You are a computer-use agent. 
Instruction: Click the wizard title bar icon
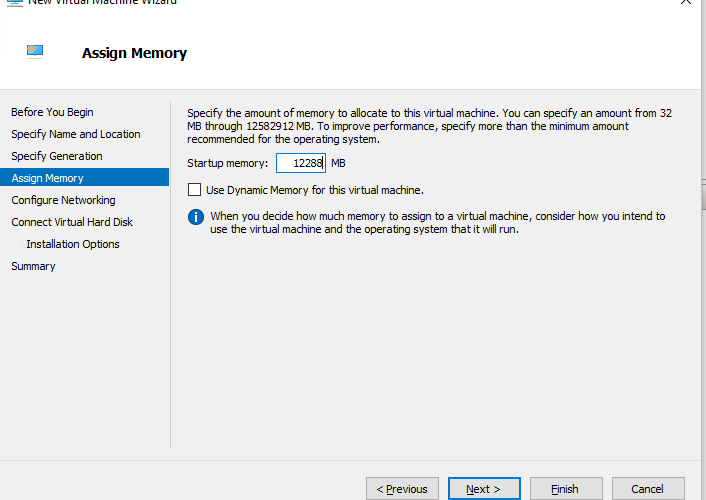[x=13, y=2]
